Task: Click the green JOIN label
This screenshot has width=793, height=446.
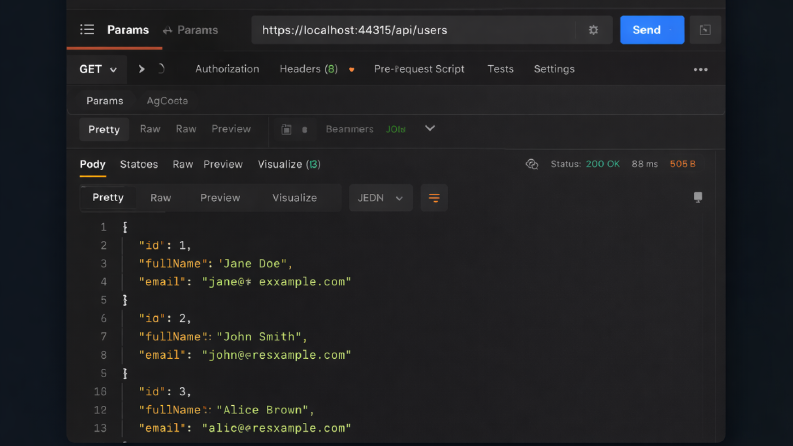Action: tap(395, 129)
